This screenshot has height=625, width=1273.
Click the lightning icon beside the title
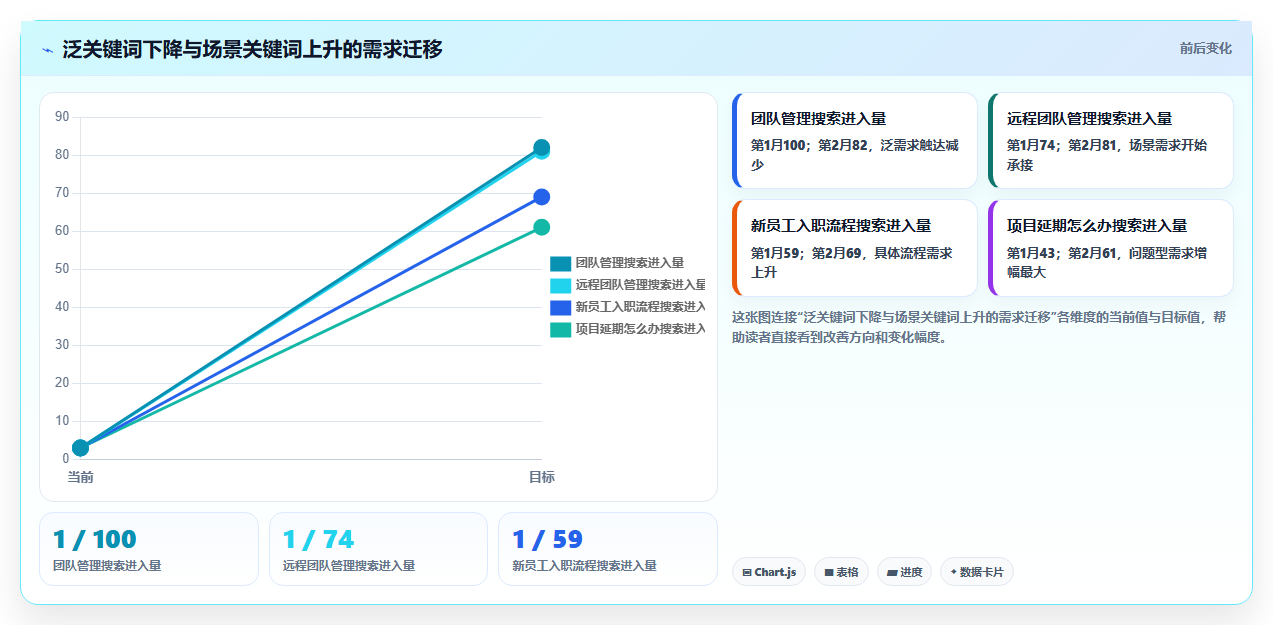click(x=47, y=49)
